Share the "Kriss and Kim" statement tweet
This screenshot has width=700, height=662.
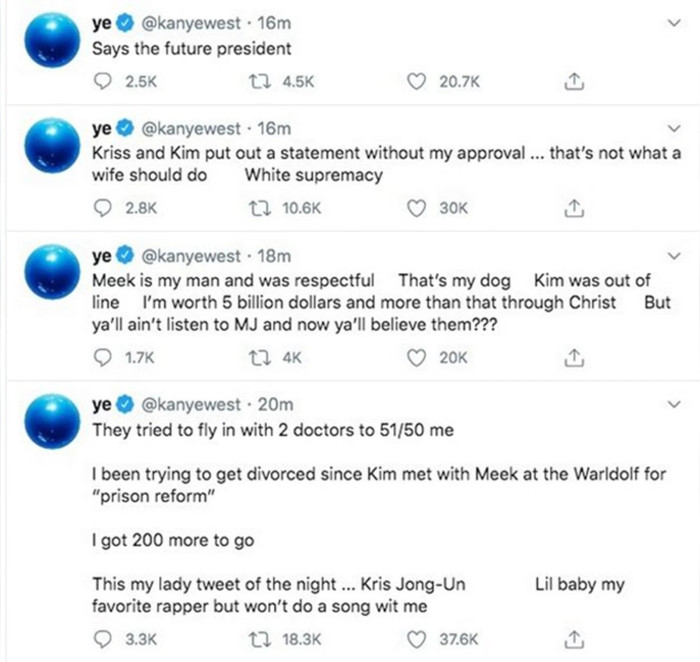[573, 209]
